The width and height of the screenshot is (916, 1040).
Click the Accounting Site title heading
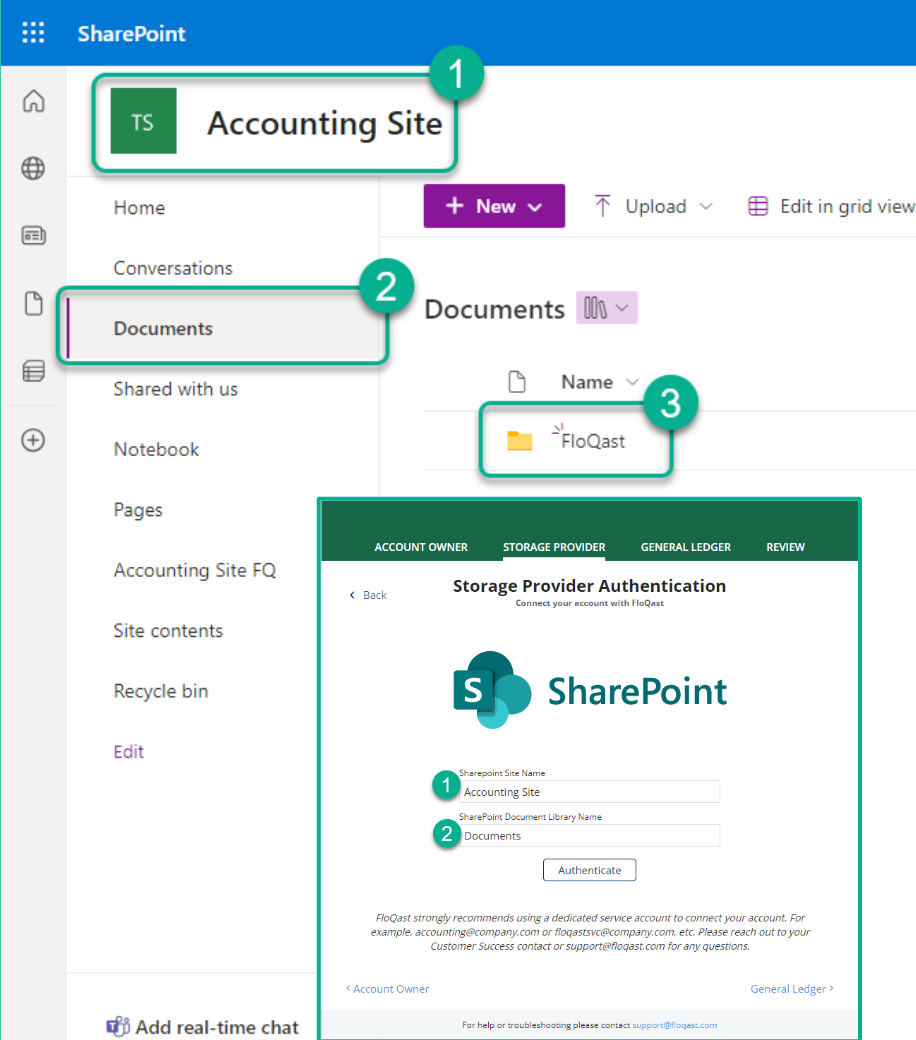click(x=324, y=123)
